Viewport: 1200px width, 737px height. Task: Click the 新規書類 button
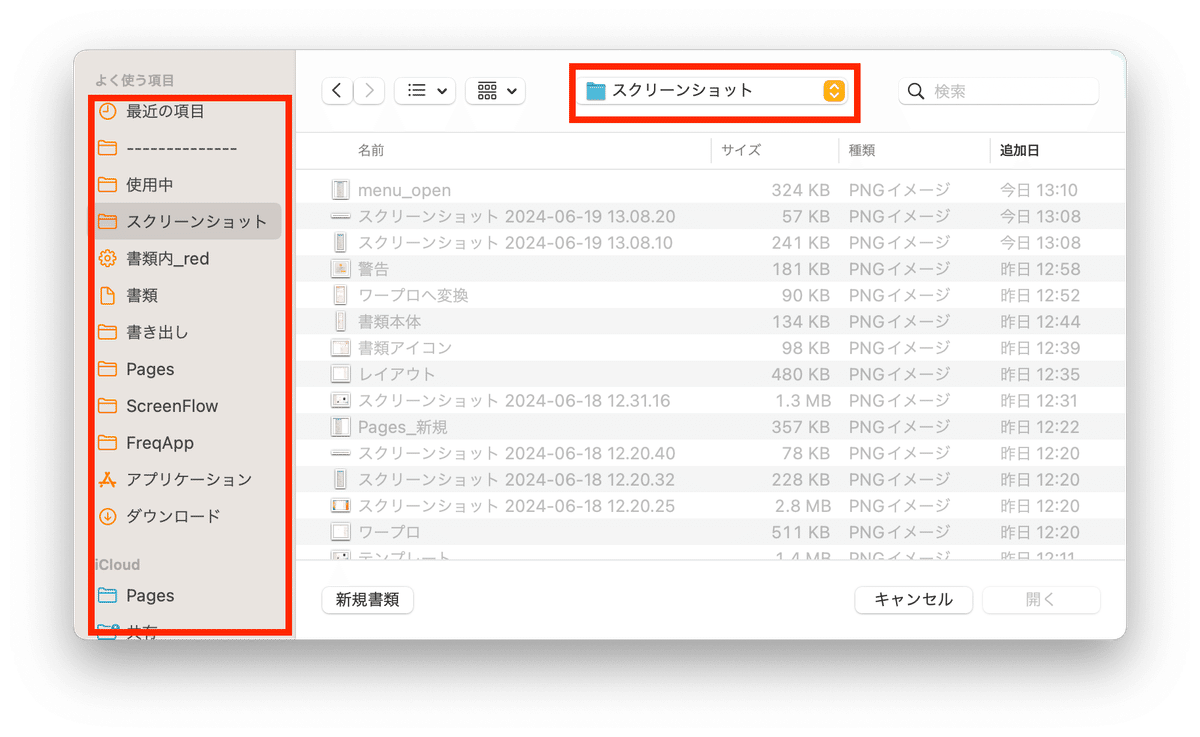click(x=368, y=600)
